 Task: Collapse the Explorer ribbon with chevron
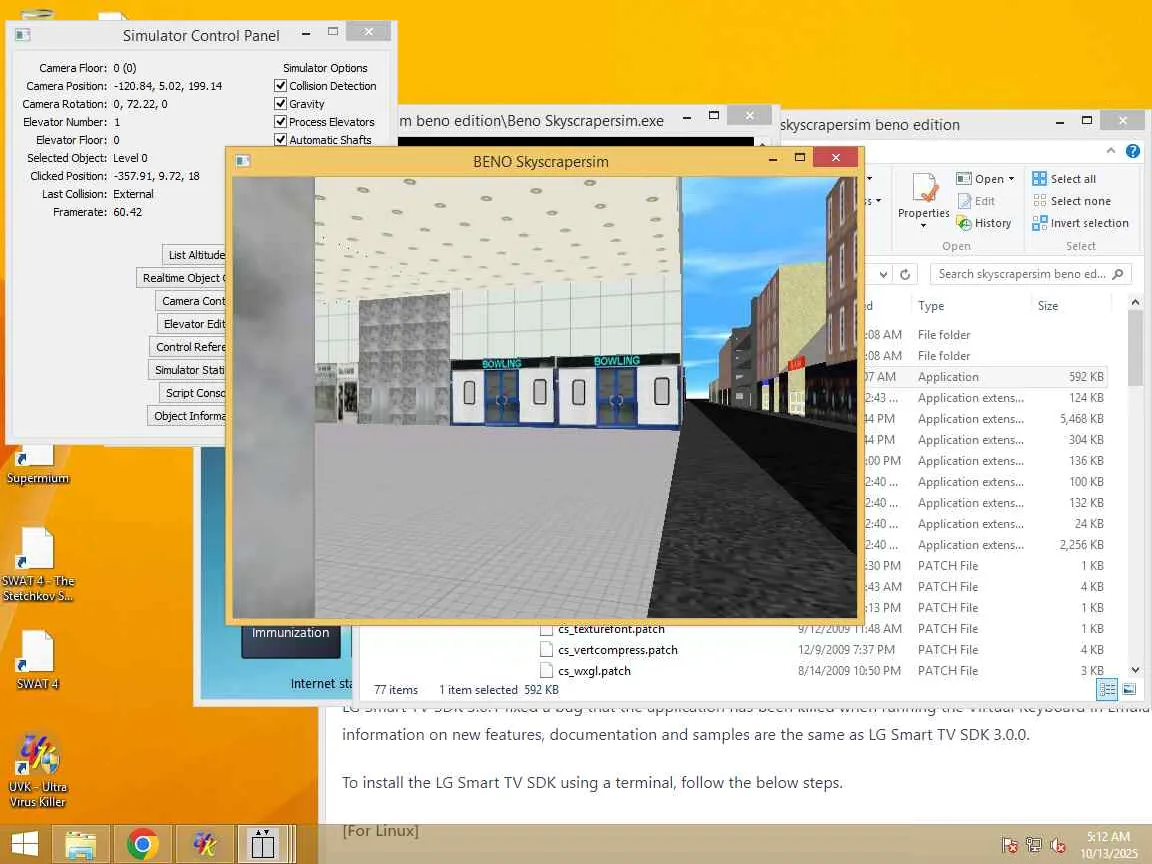(x=1111, y=151)
